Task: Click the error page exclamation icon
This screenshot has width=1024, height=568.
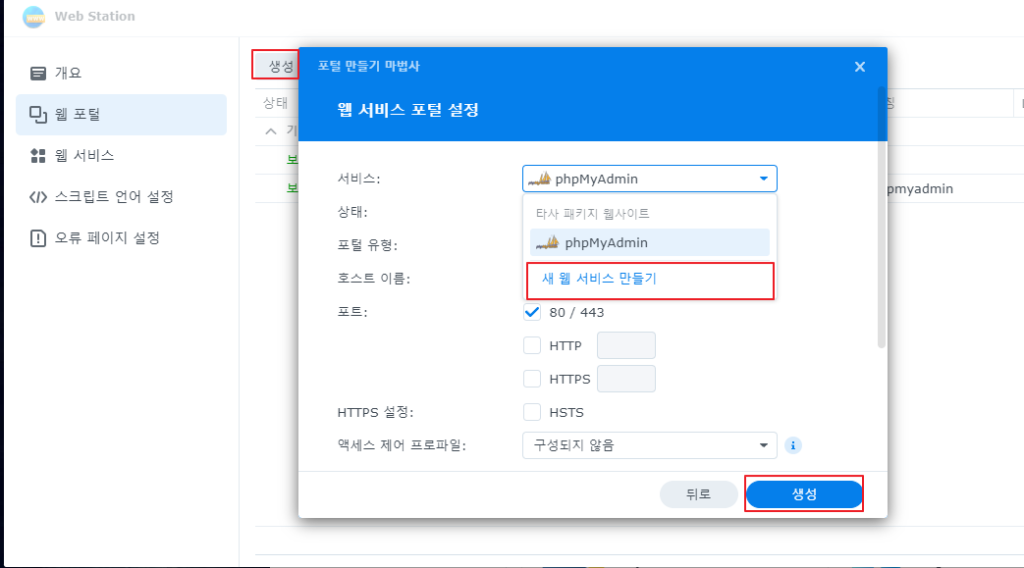Action: point(38,238)
